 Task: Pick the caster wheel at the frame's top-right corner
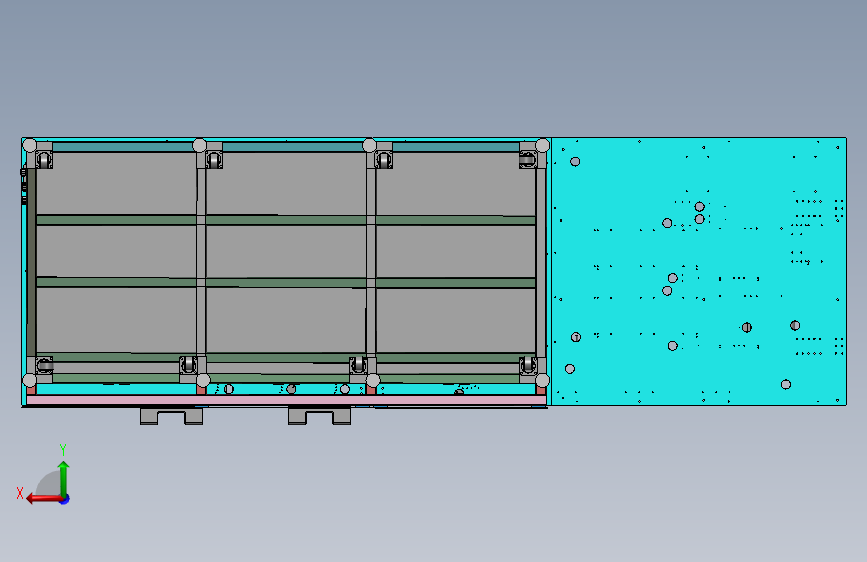coord(527,160)
